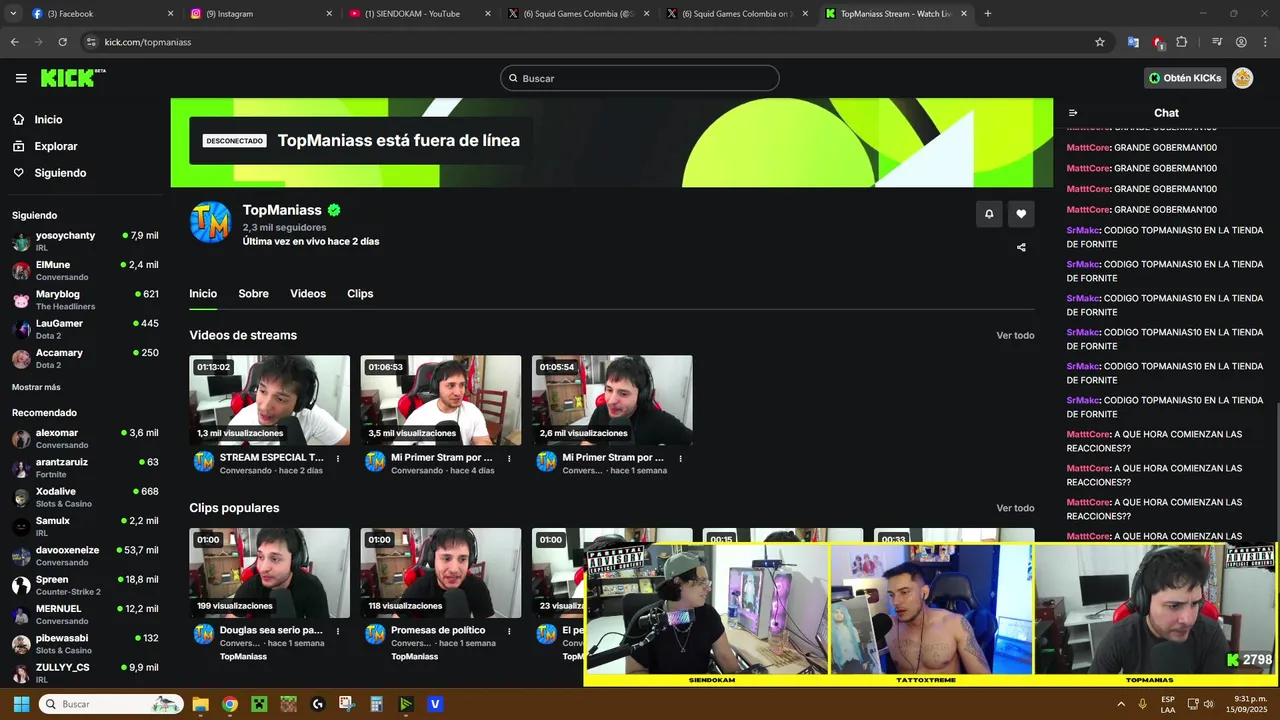Screen dimensions: 1280x720
Task: Switch to the Instagram browser tab
Action: click(x=263, y=14)
